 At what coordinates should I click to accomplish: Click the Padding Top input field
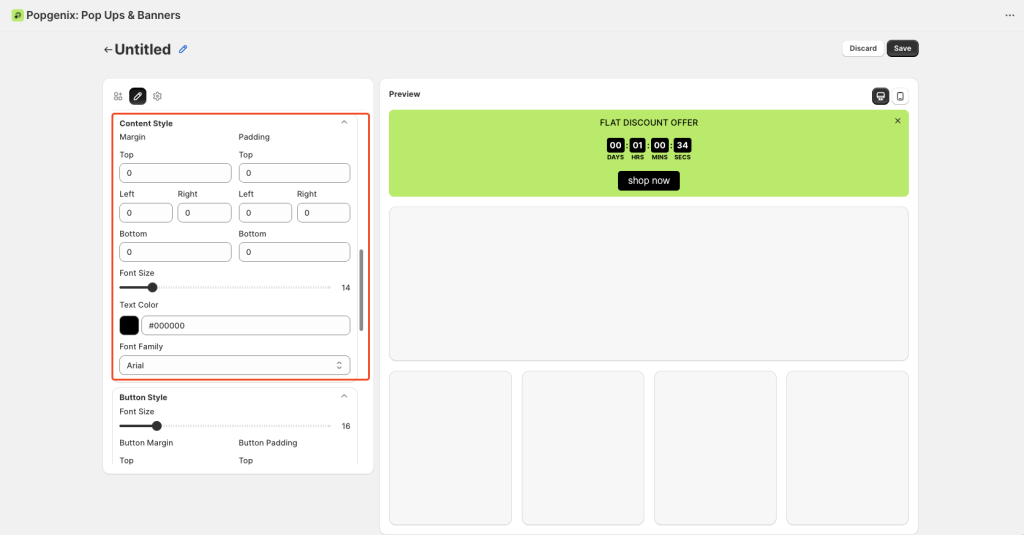(295, 173)
